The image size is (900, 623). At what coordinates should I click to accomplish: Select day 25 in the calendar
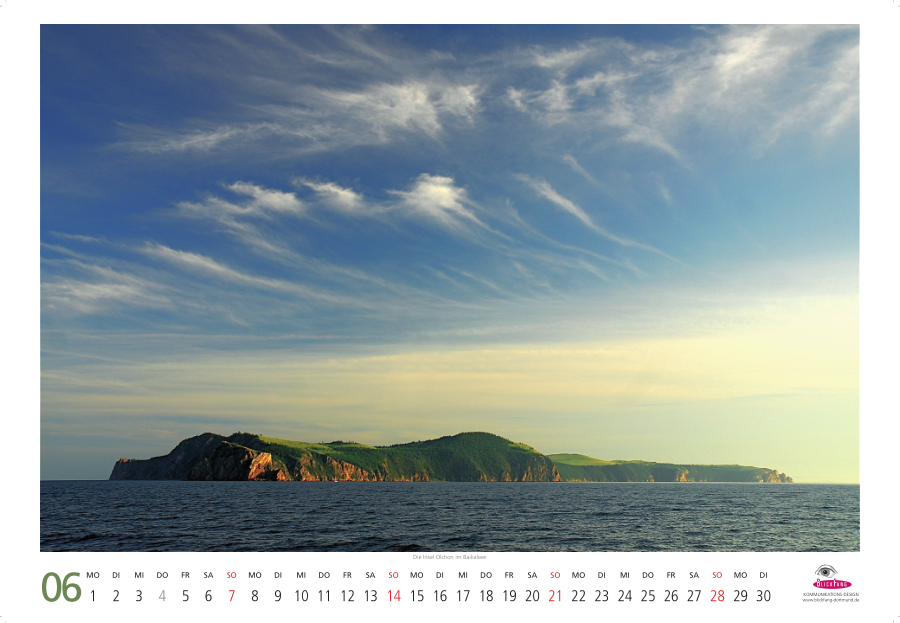point(648,596)
